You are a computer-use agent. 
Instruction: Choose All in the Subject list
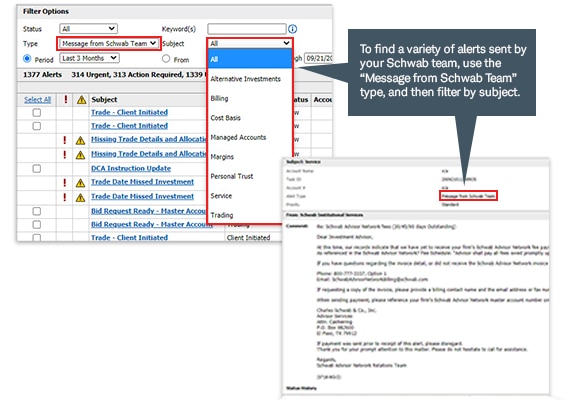[250, 59]
